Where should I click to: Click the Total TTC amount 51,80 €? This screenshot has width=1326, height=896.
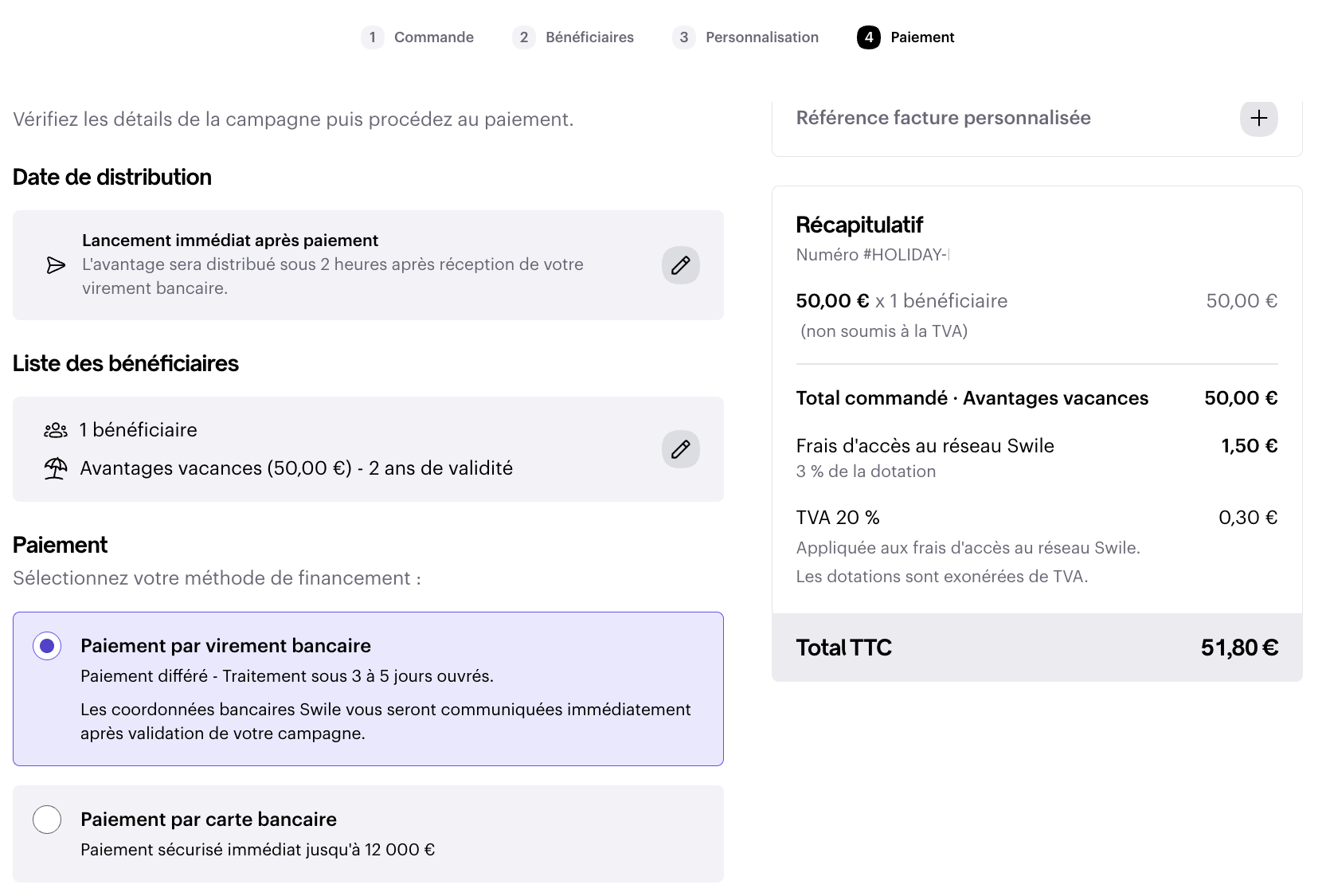point(1239,648)
